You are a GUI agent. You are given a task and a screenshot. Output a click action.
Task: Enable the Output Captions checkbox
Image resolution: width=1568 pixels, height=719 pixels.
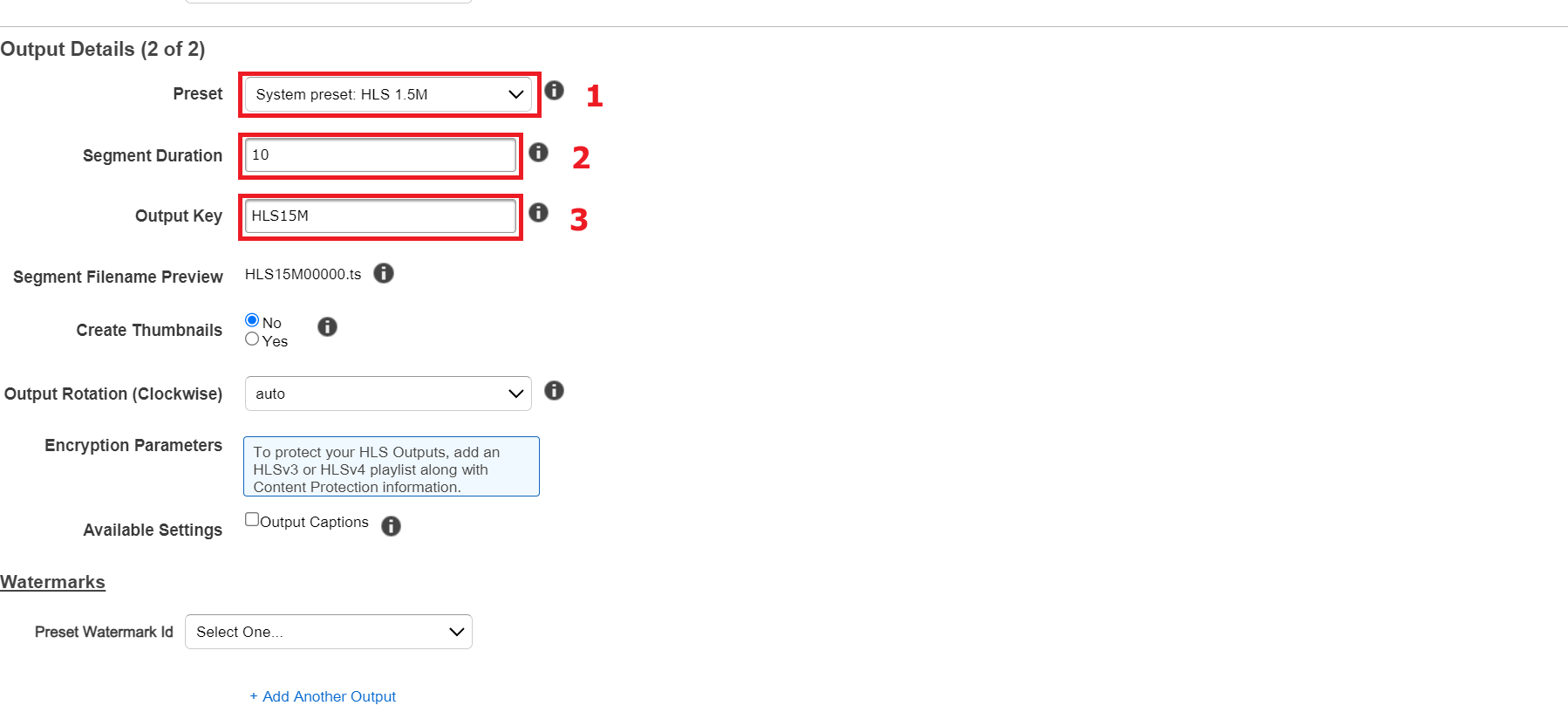(252, 519)
